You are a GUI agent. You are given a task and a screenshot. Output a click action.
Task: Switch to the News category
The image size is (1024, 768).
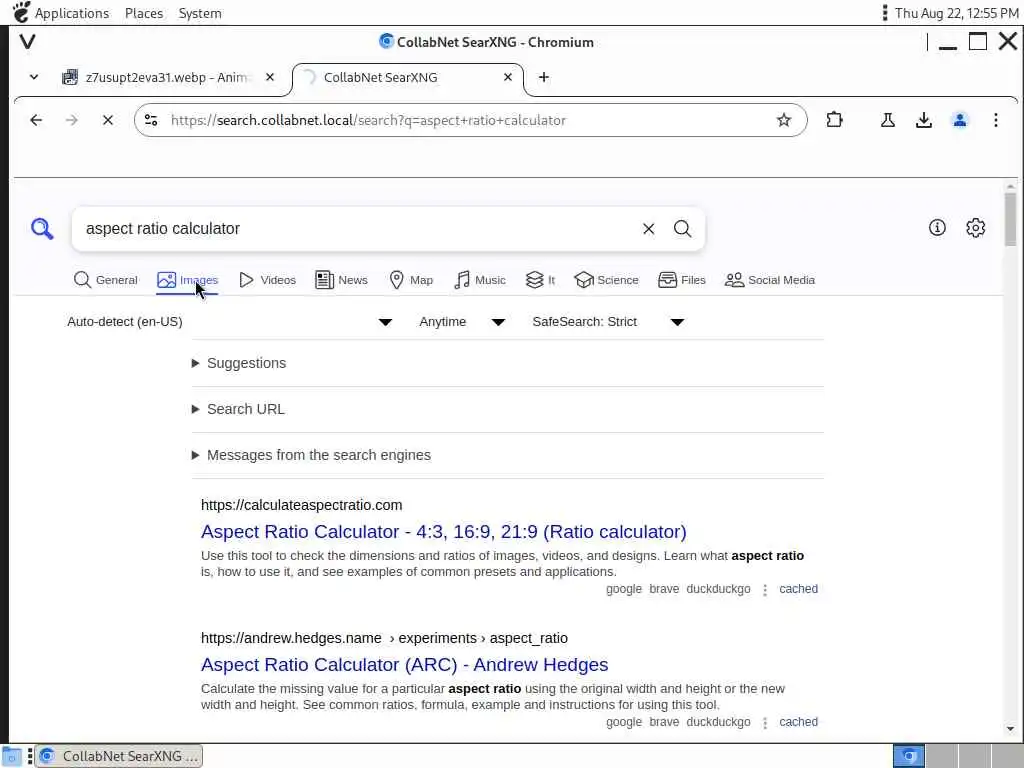tap(342, 280)
